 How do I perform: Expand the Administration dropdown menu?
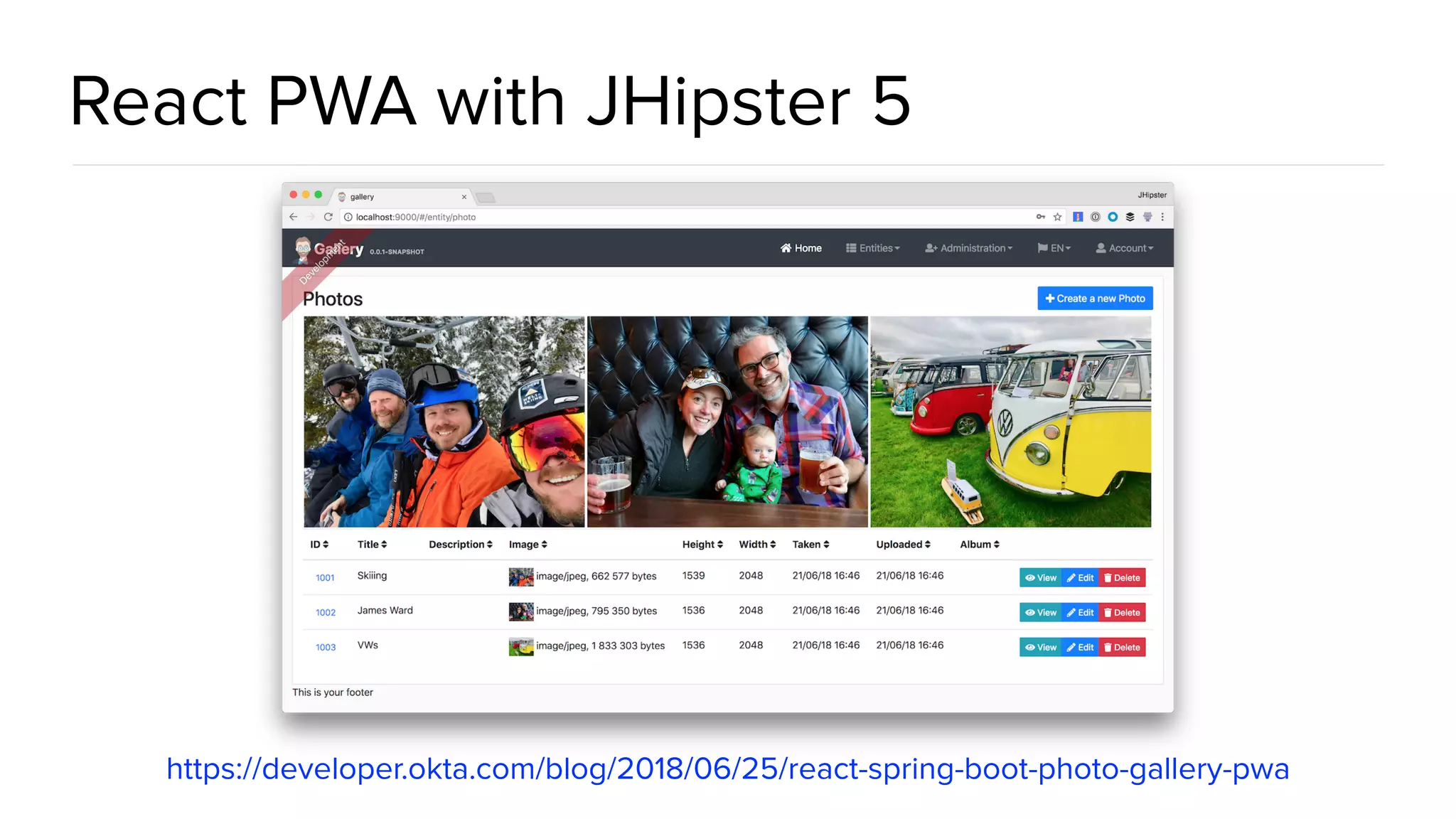click(969, 248)
